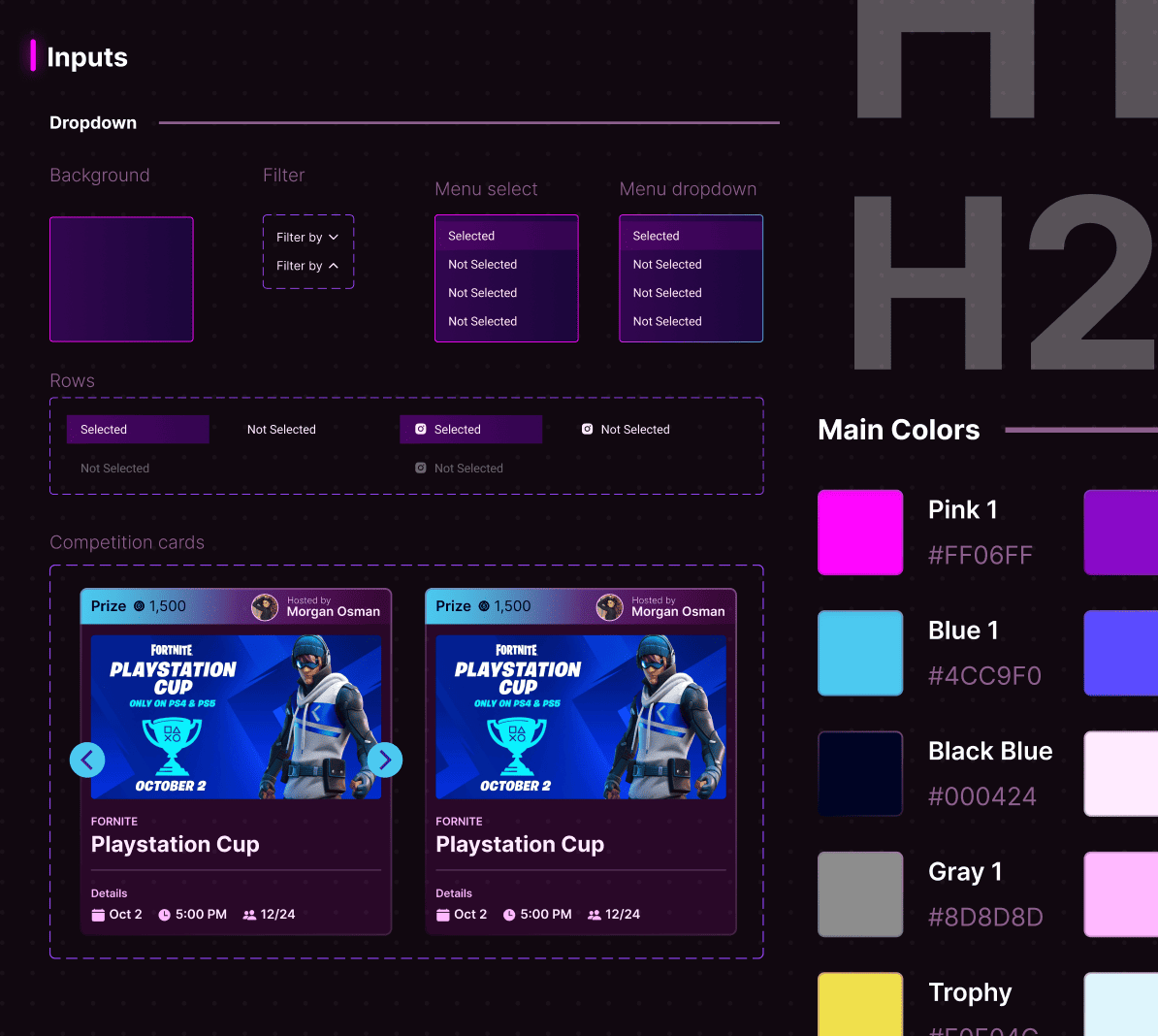The image size is (1158, 1036).
Task: Choose last Not Selected in Menu select list
Action: tap(506, 321)
